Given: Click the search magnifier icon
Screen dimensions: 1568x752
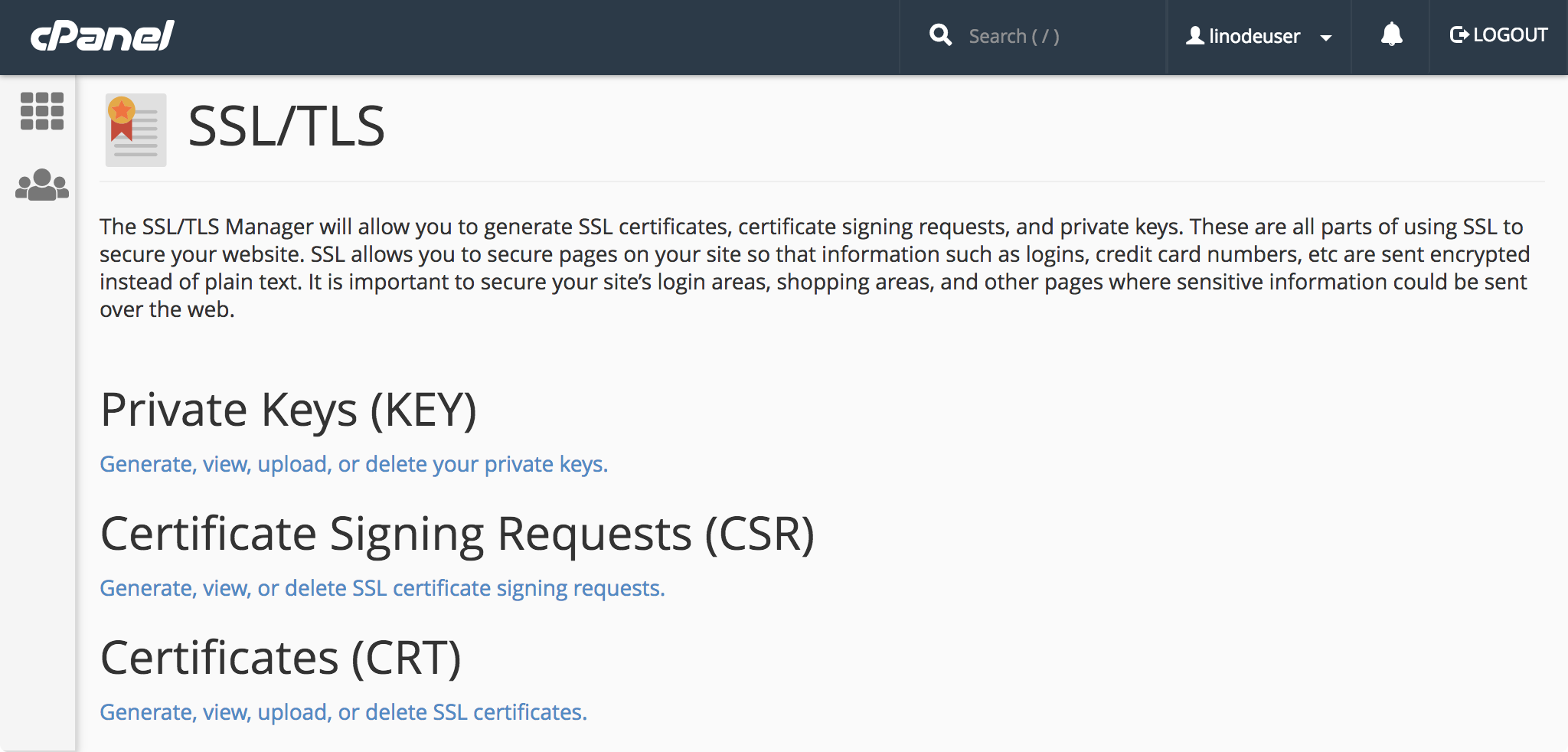Looking at the screenshot, I should click(940, 35).
